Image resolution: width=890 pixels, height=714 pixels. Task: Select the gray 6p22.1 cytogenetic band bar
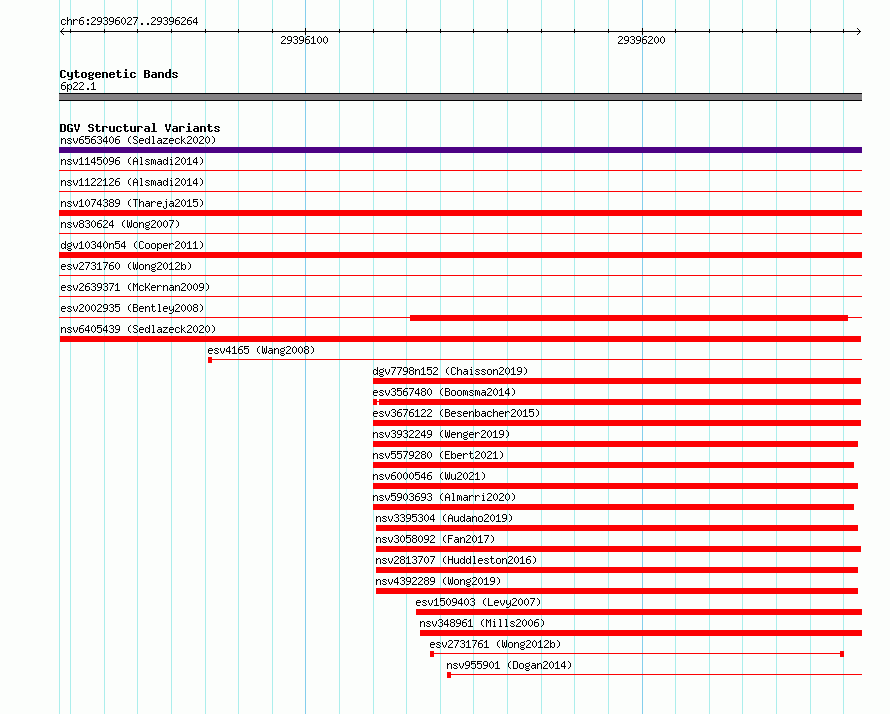point(460,97)
